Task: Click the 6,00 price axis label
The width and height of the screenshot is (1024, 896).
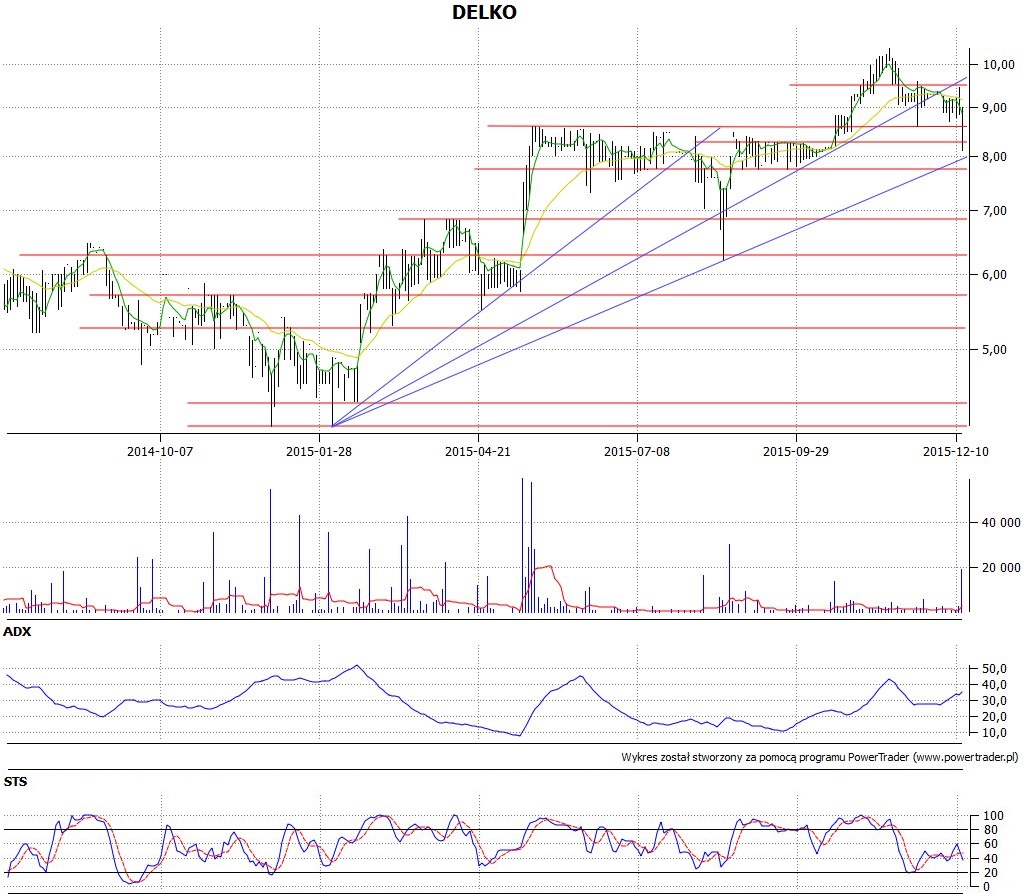Action: (x=995, y=275)
